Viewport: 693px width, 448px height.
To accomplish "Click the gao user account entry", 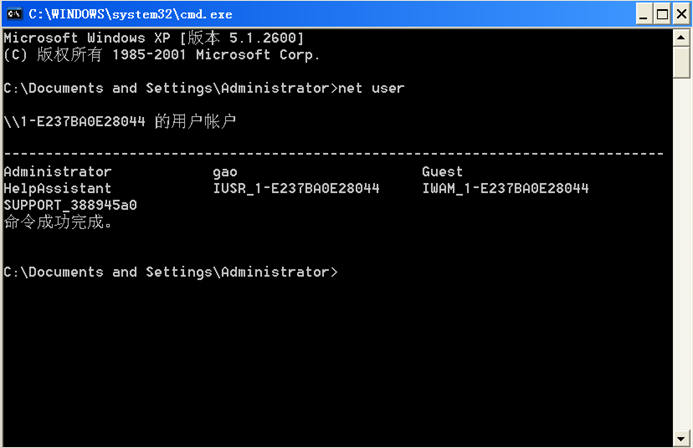I will click(225, 172).
